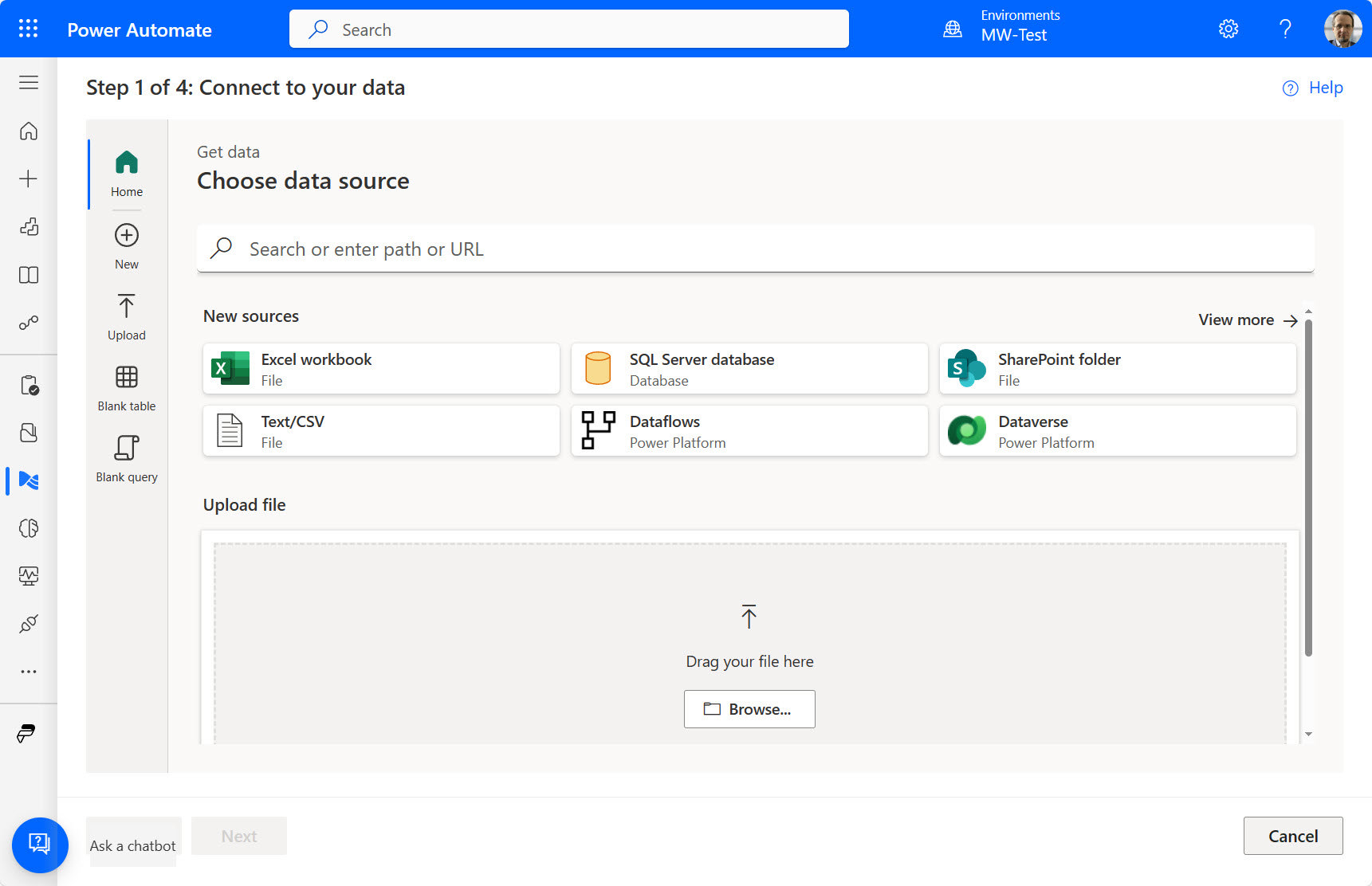Select the Blank query tab

[x=127, y=459]
